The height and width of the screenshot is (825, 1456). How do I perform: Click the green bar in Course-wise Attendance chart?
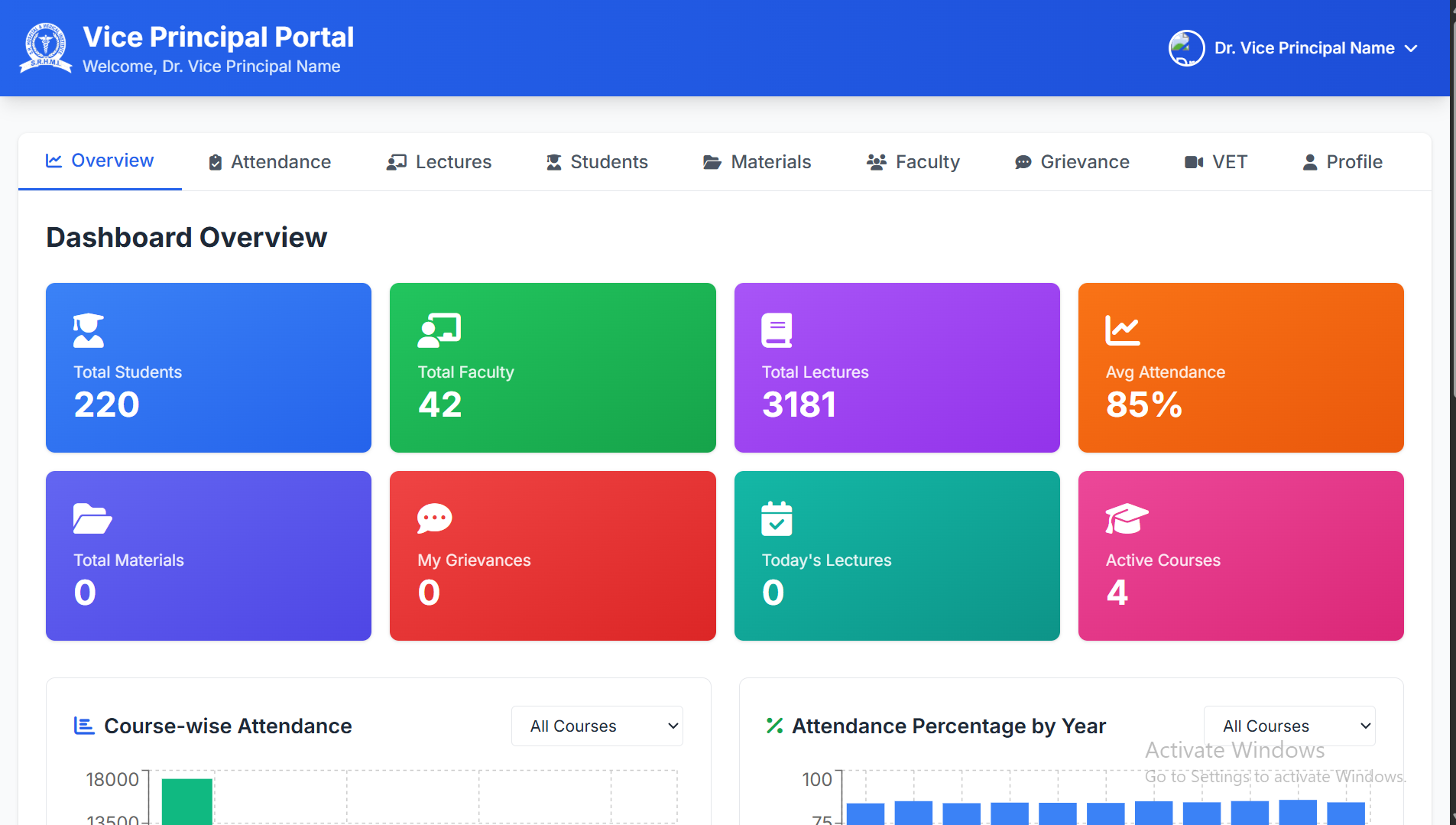pyautogui.click(x=187, y=801)
